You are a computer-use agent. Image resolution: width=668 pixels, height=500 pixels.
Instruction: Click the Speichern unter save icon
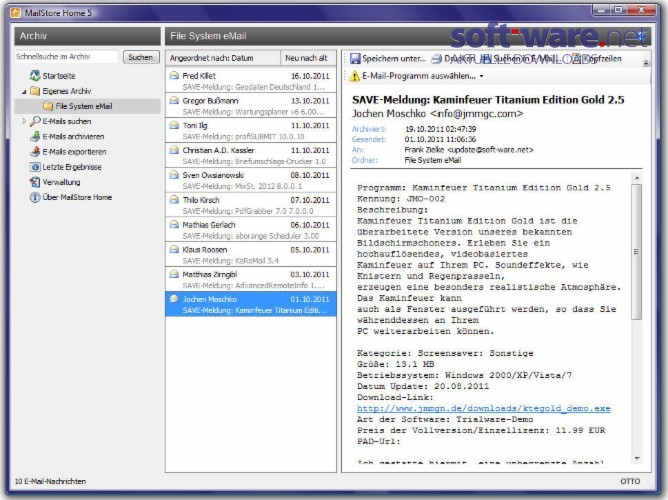point(355,59)
